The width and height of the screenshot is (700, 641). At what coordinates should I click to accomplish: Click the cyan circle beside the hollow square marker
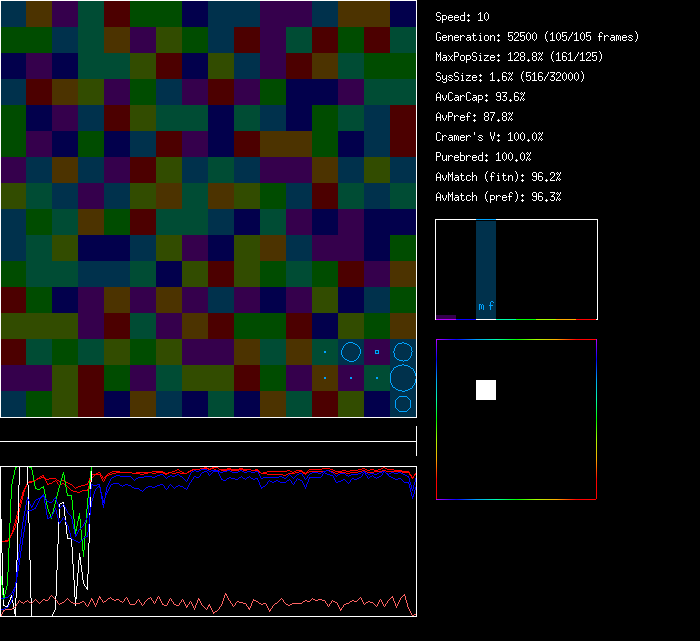[x=351, y=352]
